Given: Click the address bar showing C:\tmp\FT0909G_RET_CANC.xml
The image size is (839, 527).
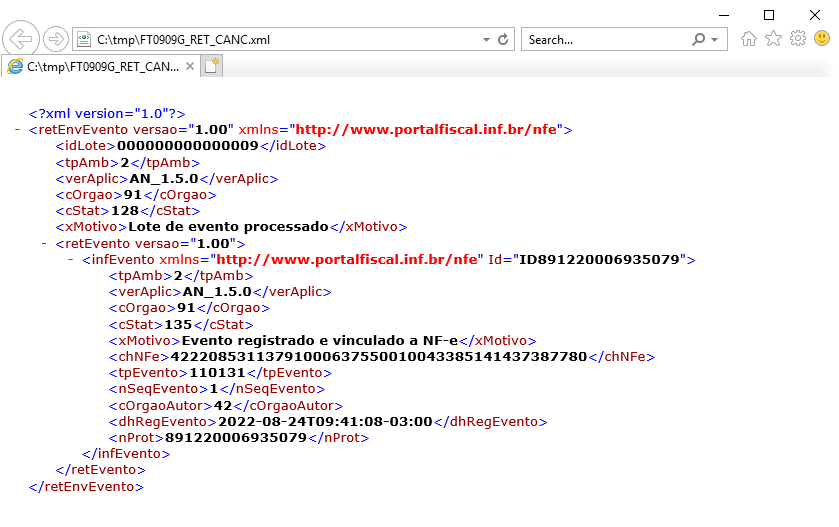Looking at the screenshot, I should coord(293,40).
